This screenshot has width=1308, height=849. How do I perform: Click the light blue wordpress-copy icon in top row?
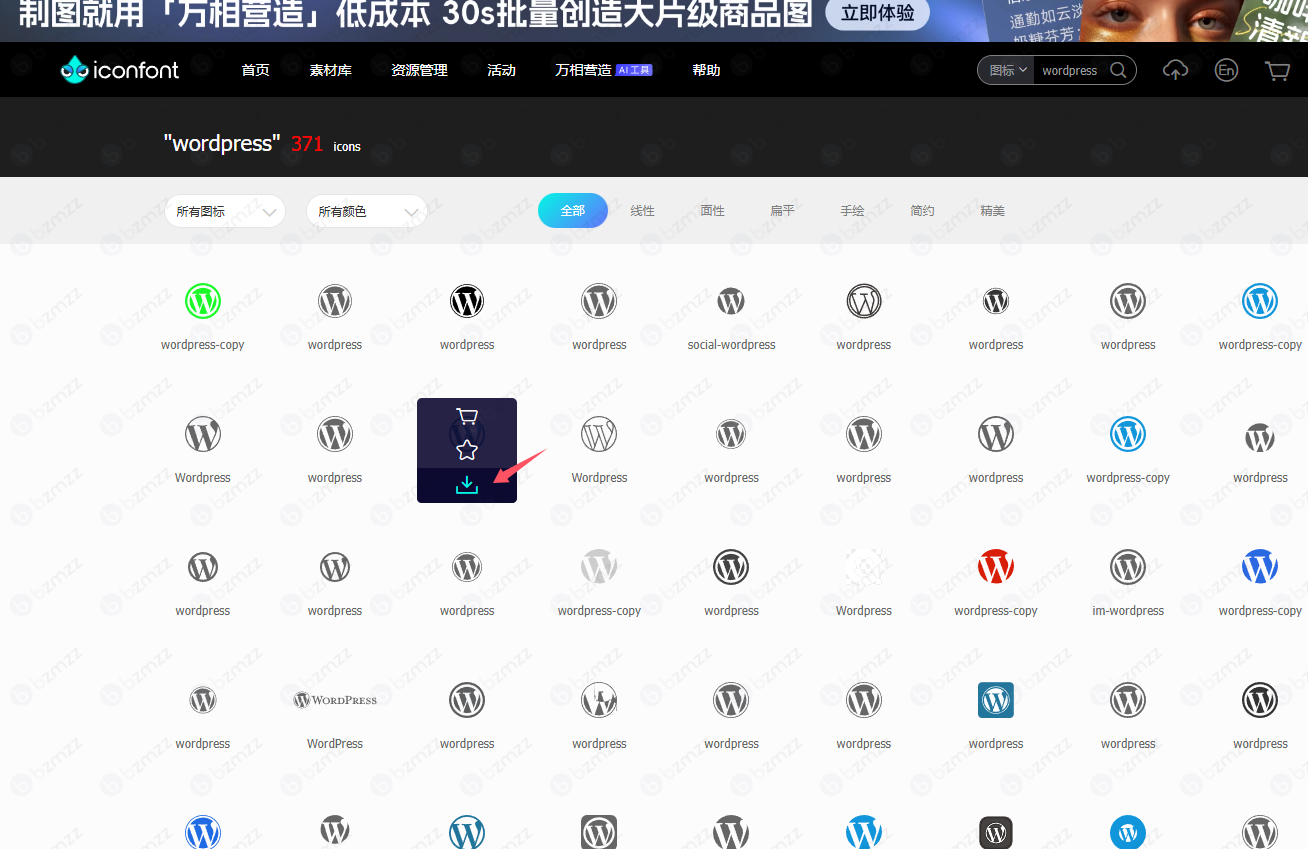1260,301
